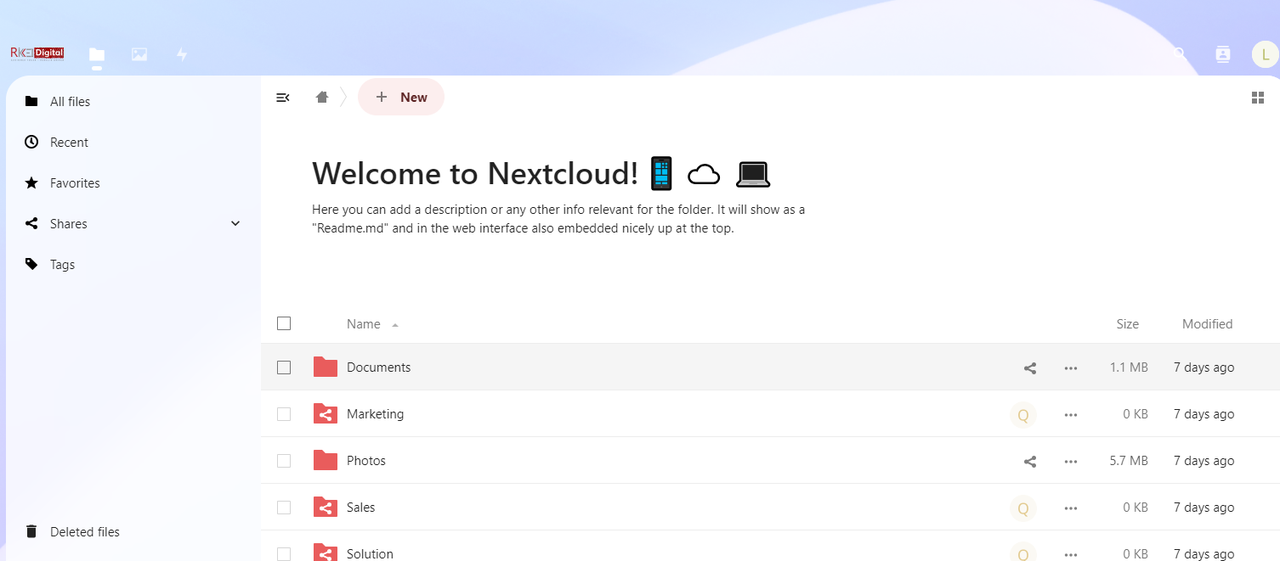Open the Activity lightning bolt app
Image resolution: width=1280 pixels, height=561 pixels.
[182, 54]
